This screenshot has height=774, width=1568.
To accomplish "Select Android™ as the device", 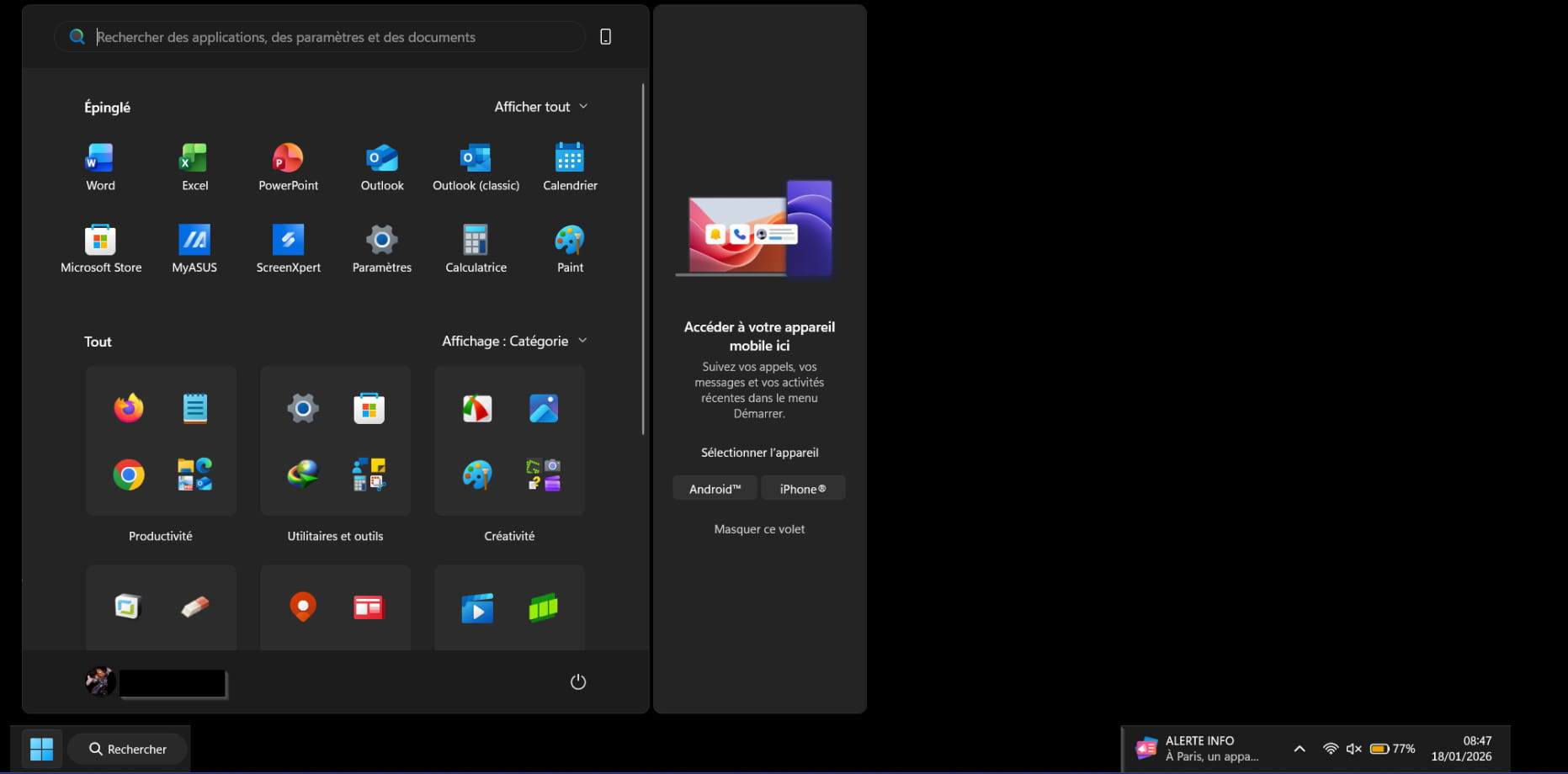I will pos(715,489).
